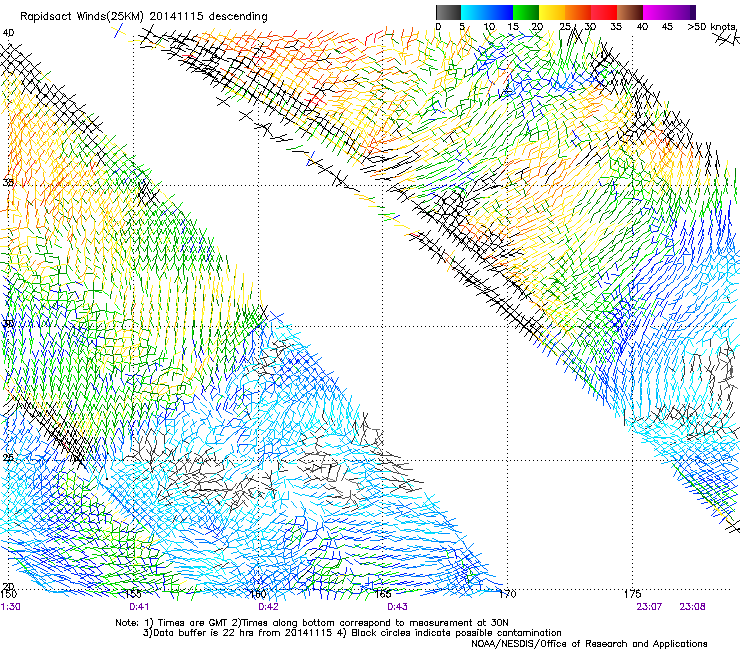Click the purple time stamp '0:42'
The width and height of the screenshot is (740, 650).
(268, 607)
